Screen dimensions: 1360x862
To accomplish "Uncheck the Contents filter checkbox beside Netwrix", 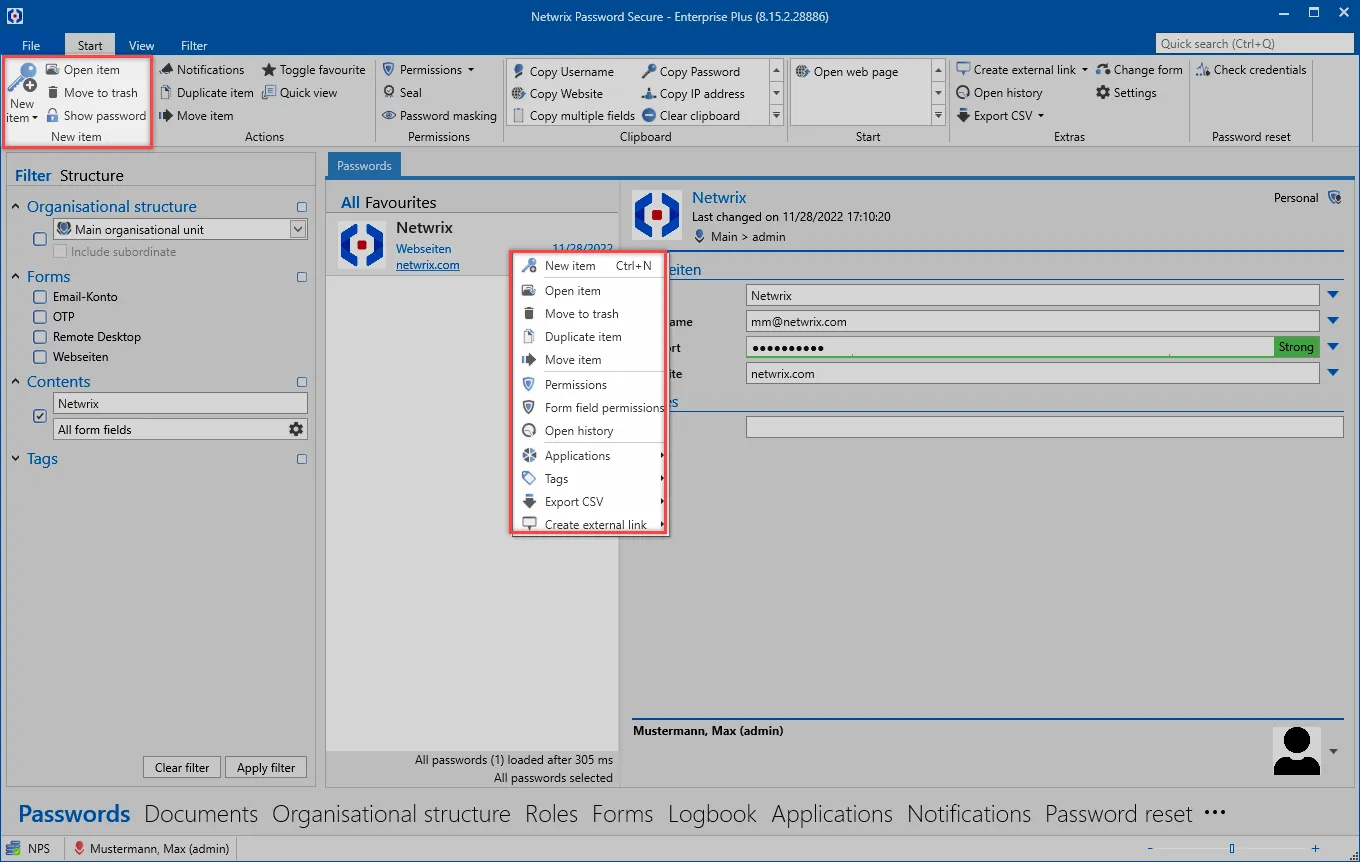I will (x=40, y=416).
